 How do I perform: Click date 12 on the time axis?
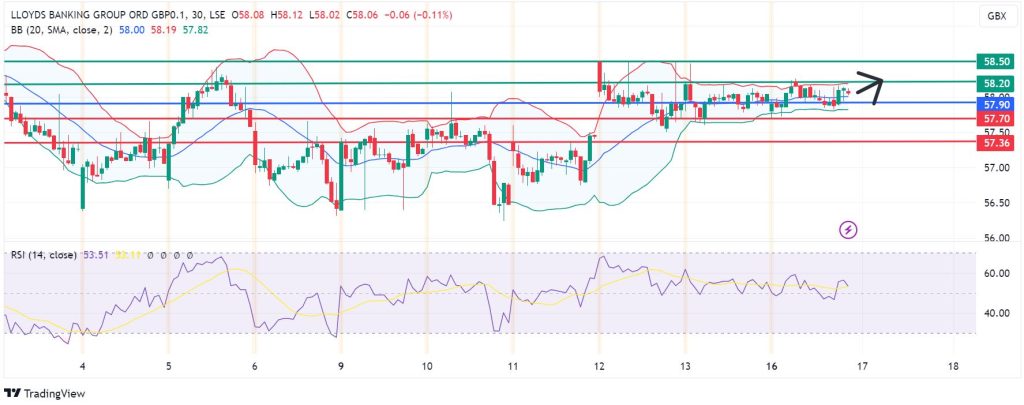pyautogui.click(x=599, y=366)
